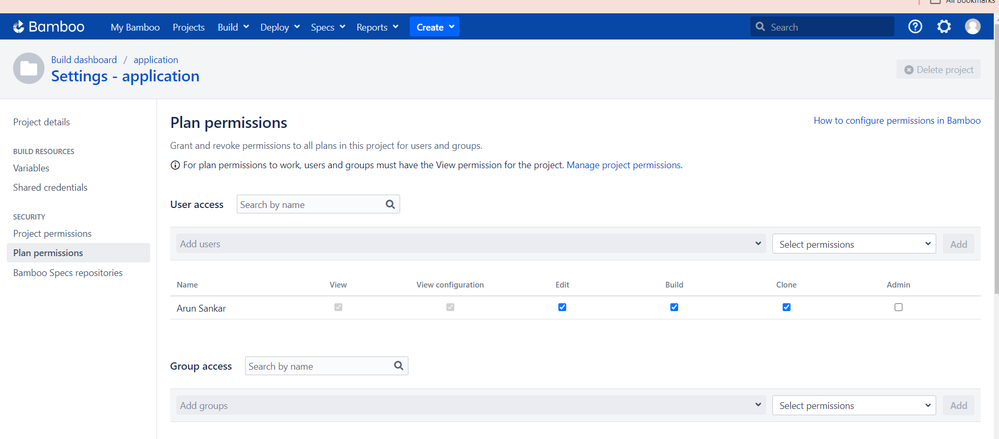Toggle Build permission for Arun Sankar

[674, 307]
